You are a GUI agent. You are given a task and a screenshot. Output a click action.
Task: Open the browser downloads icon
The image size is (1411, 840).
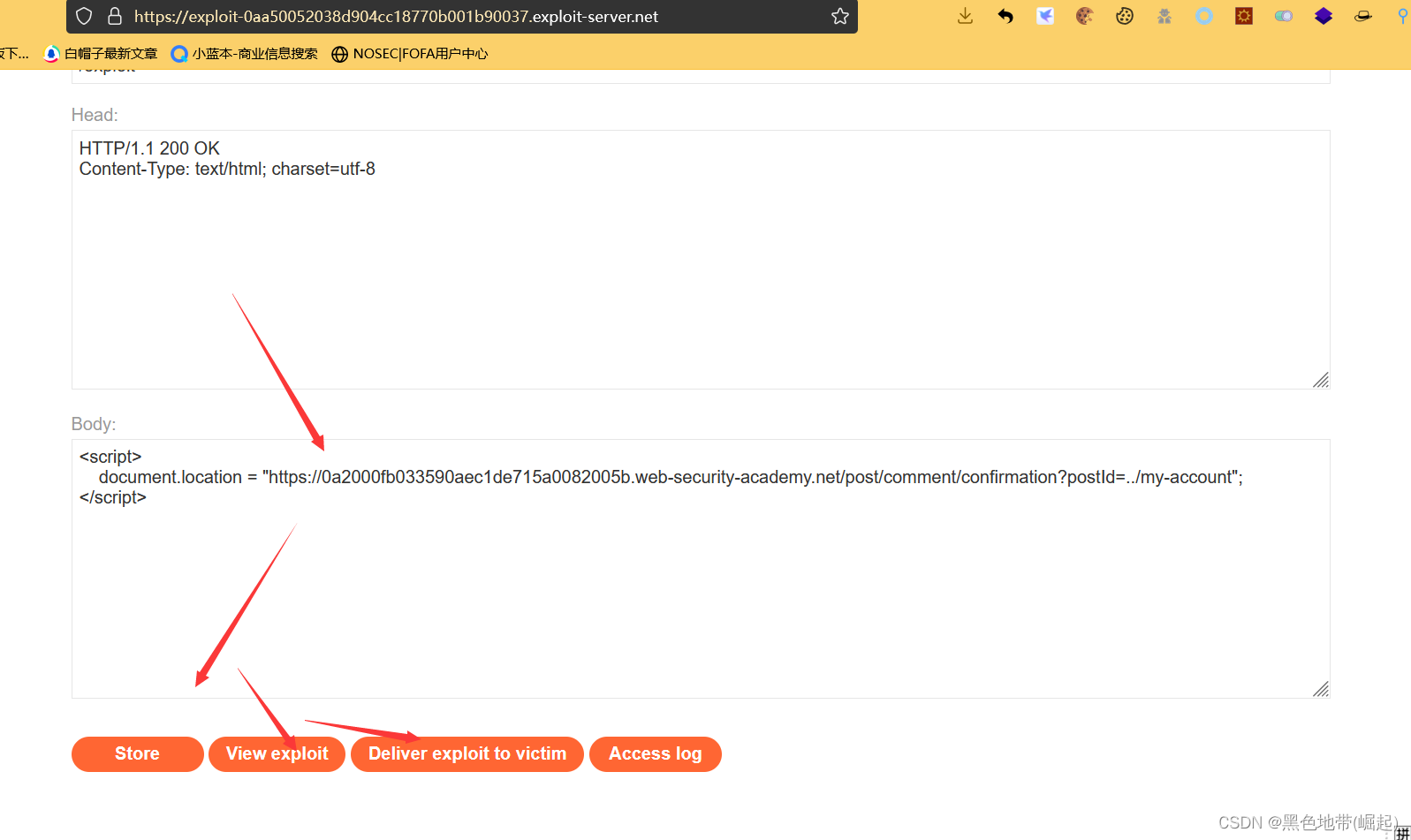click(x=965, y=16)
